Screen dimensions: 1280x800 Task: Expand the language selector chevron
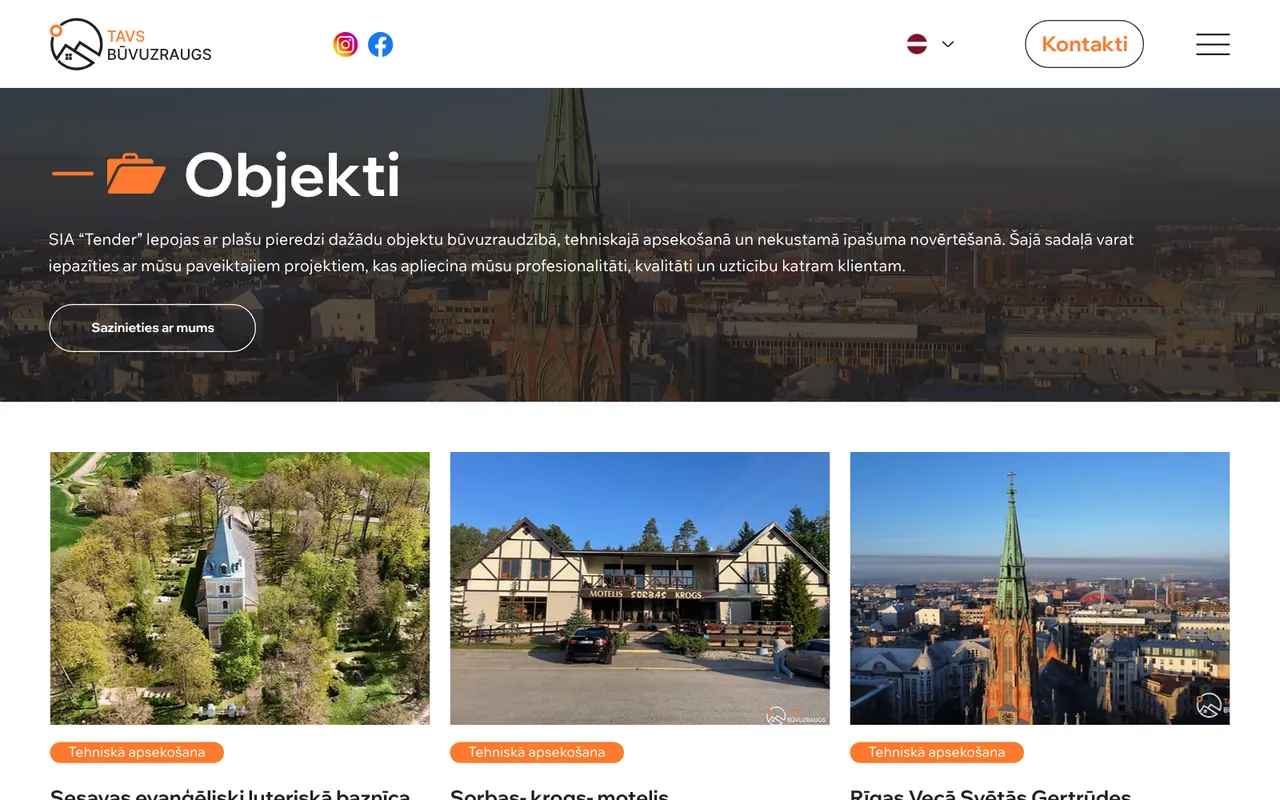(x=948, y=44)
